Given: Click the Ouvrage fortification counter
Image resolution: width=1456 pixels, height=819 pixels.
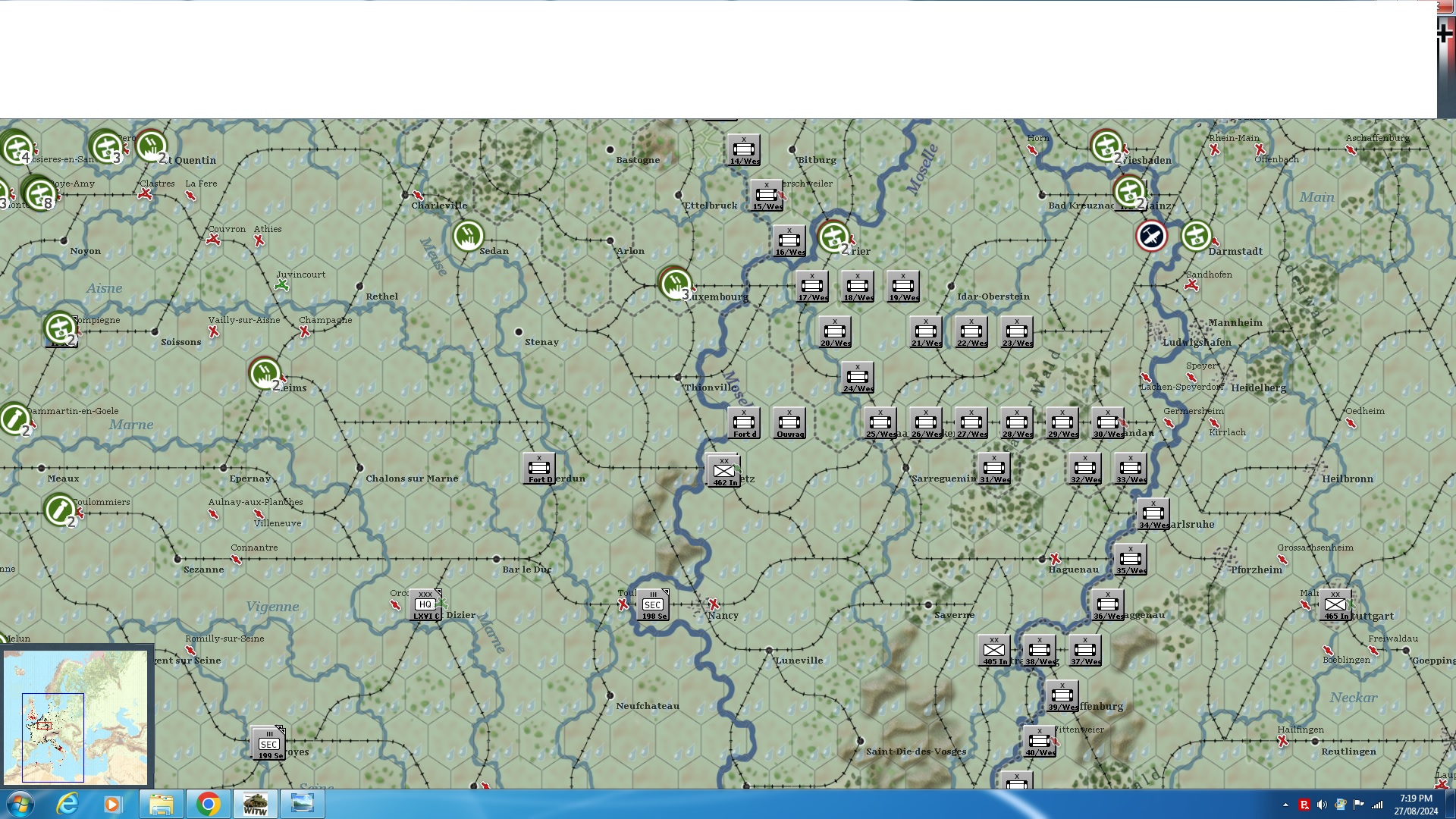Looking at the screenshot, I should point(789,423).
